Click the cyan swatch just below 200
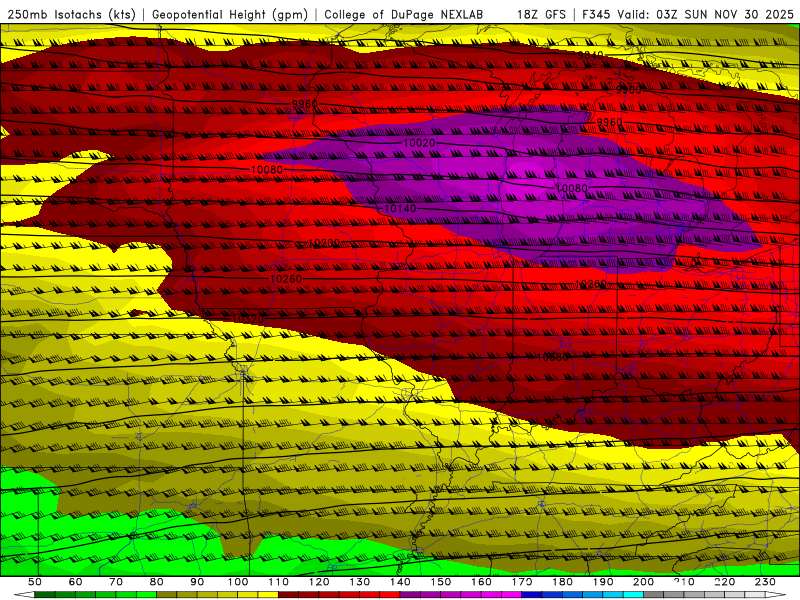The width and height of the screenshot is (800, 600). pos(634,595)
